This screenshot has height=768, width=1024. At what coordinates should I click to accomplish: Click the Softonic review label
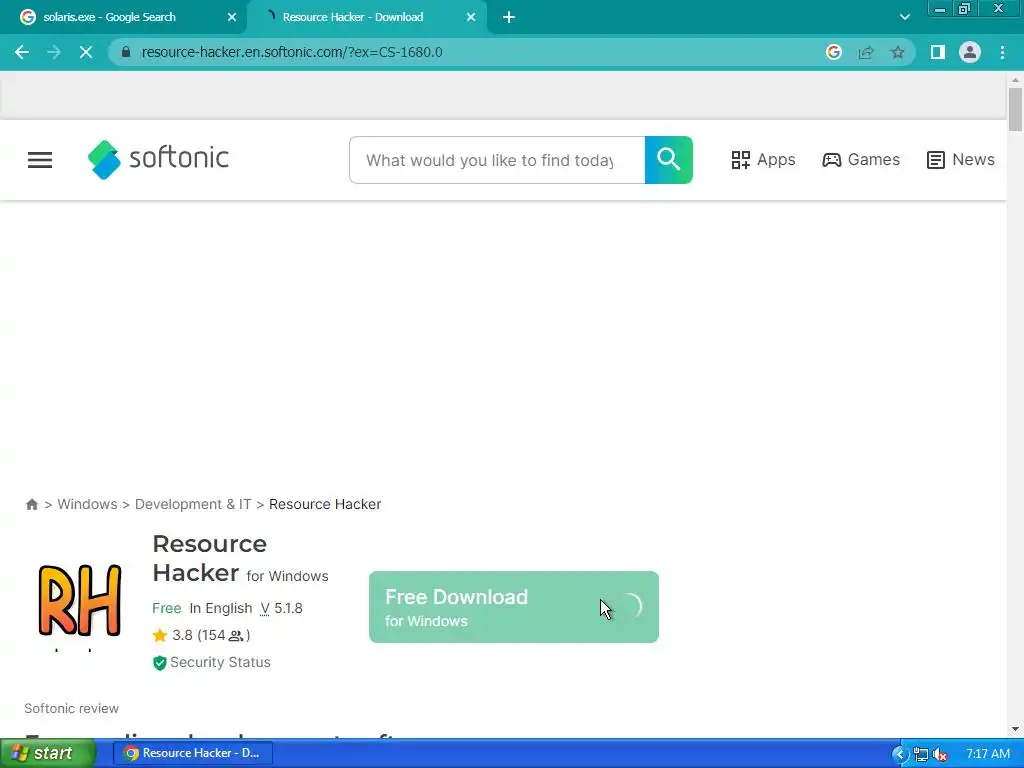(72, 709)
